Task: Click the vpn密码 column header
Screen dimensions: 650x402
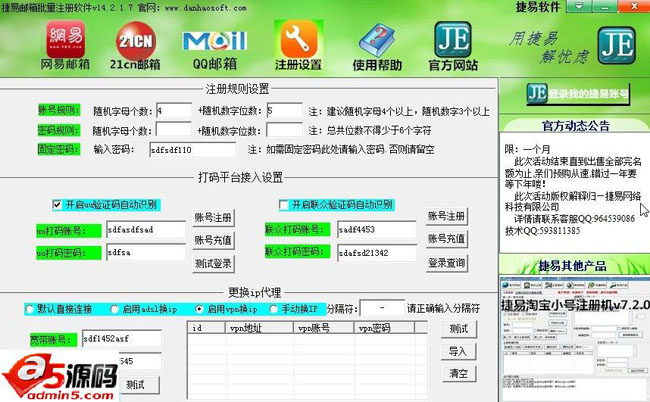Action: [x=385, y=328]
